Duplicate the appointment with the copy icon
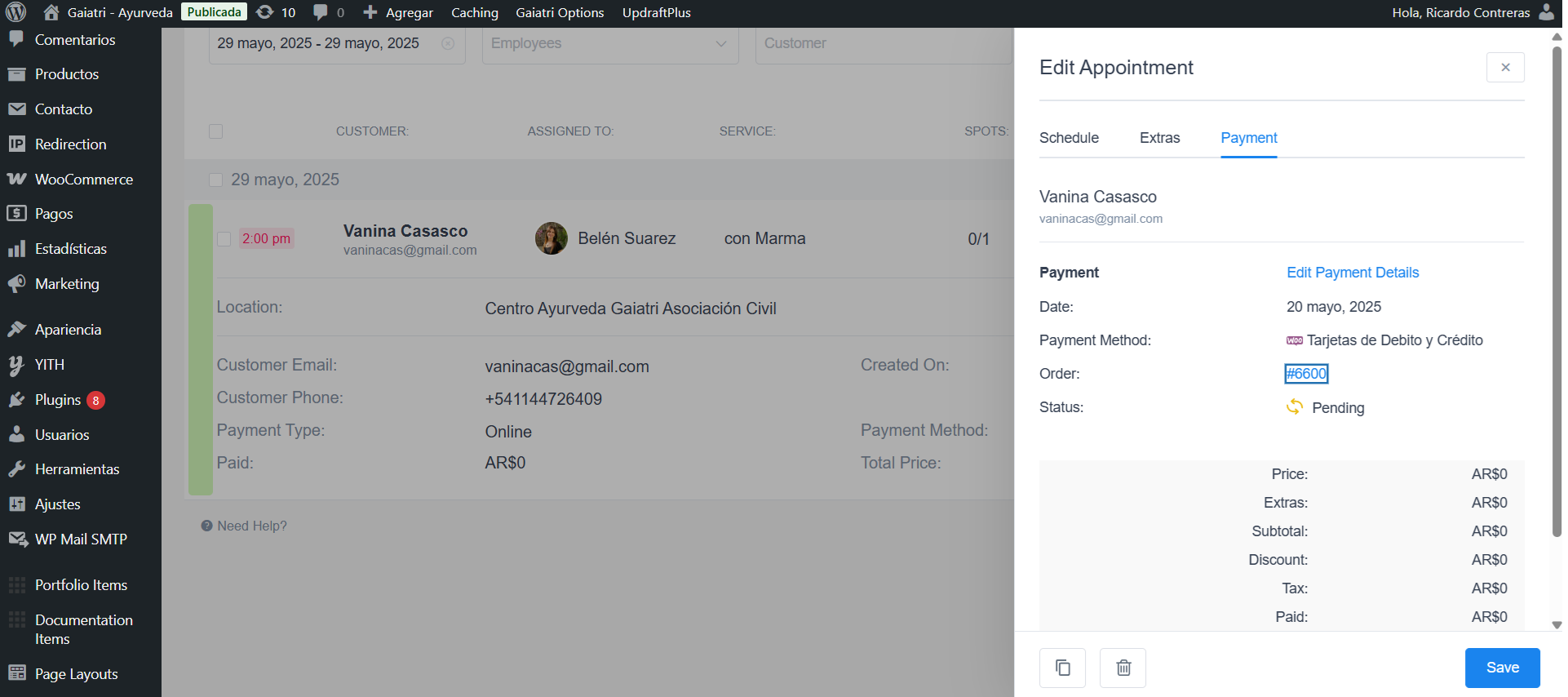The image size is (1568, 697). 1062,668
